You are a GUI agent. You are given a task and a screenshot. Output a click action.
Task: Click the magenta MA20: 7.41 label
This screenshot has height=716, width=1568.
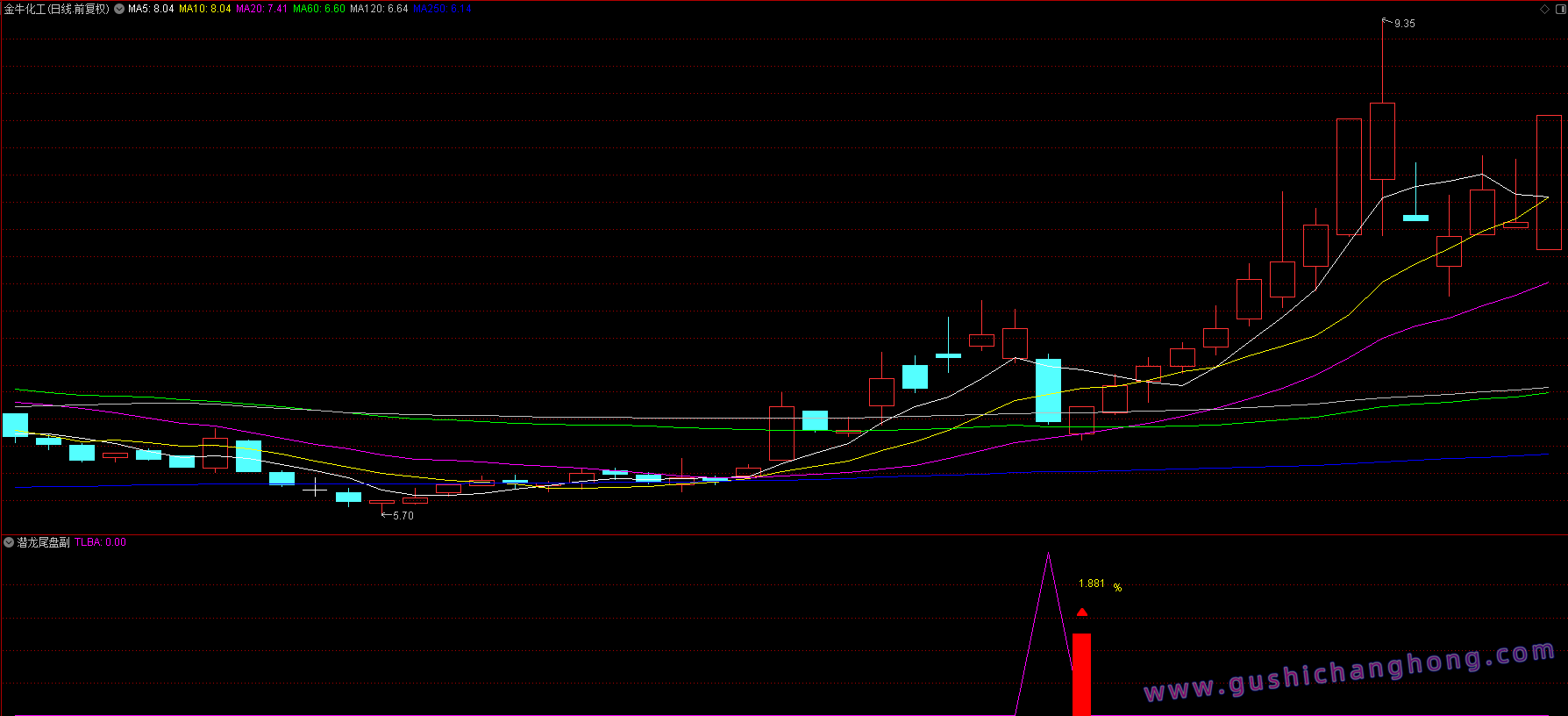coord(261,9)
